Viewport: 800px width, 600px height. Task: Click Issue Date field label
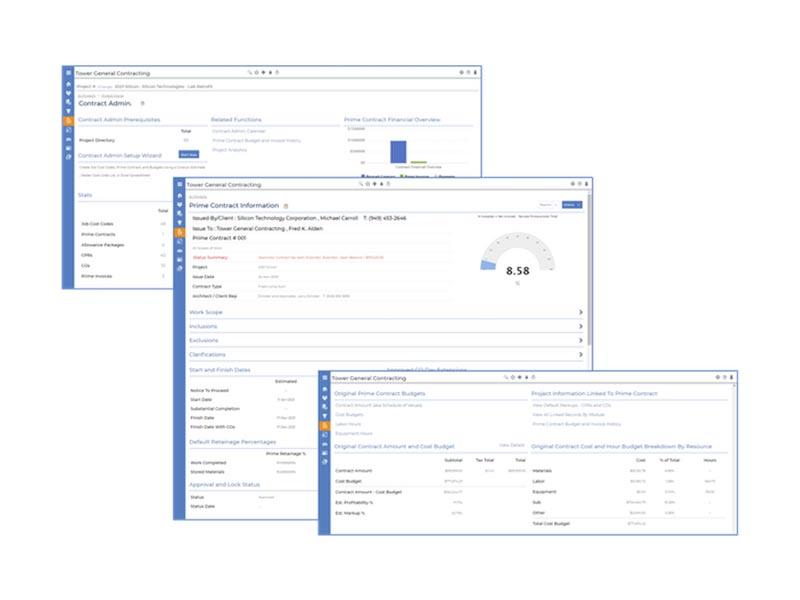tap(203, 277)
